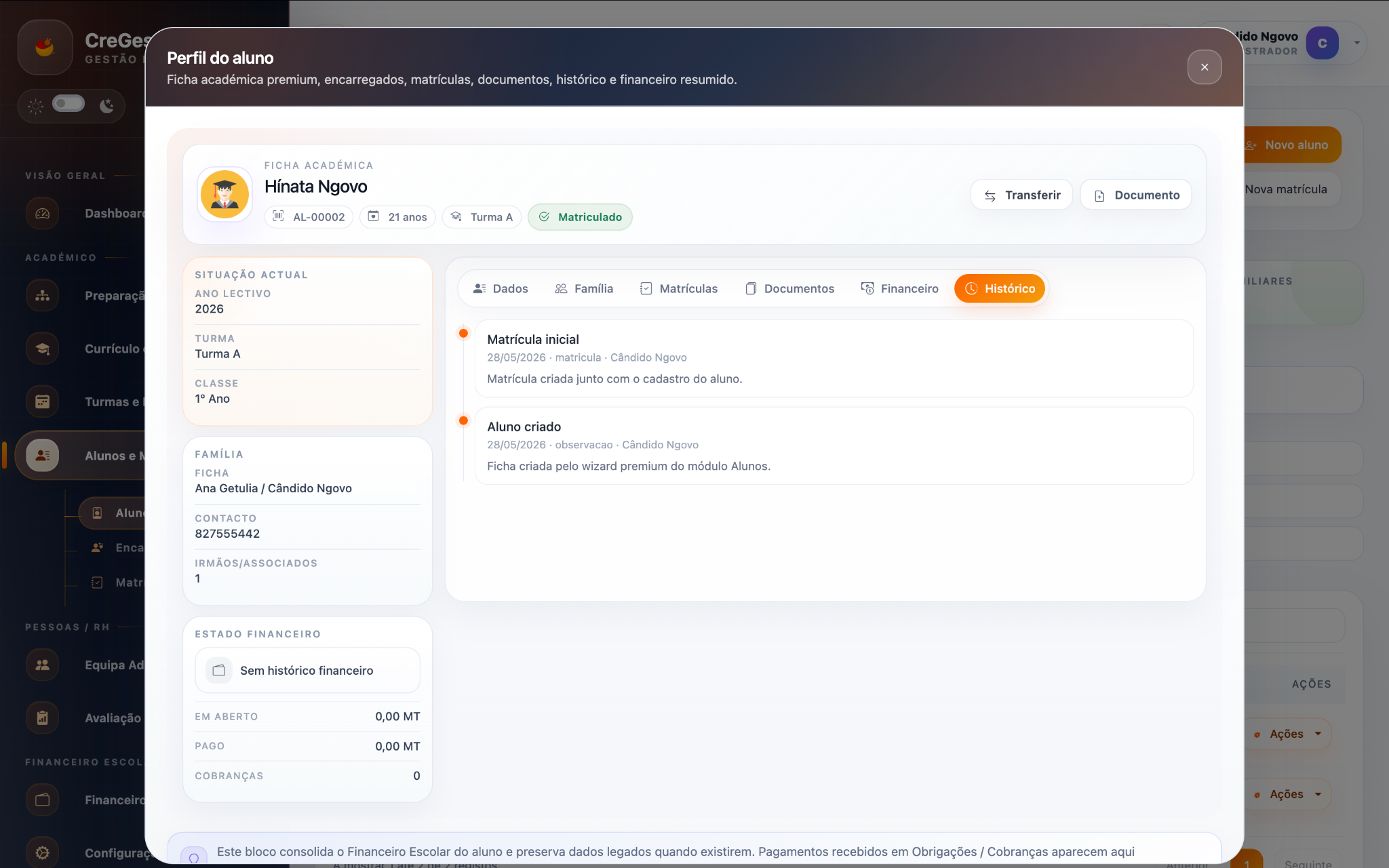Click the wallet icon in Sem histórico financeiro

219,671
